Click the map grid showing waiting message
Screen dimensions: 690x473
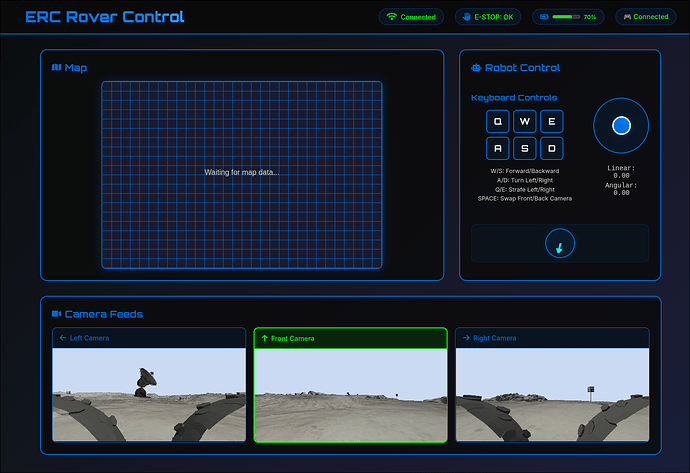242,175
